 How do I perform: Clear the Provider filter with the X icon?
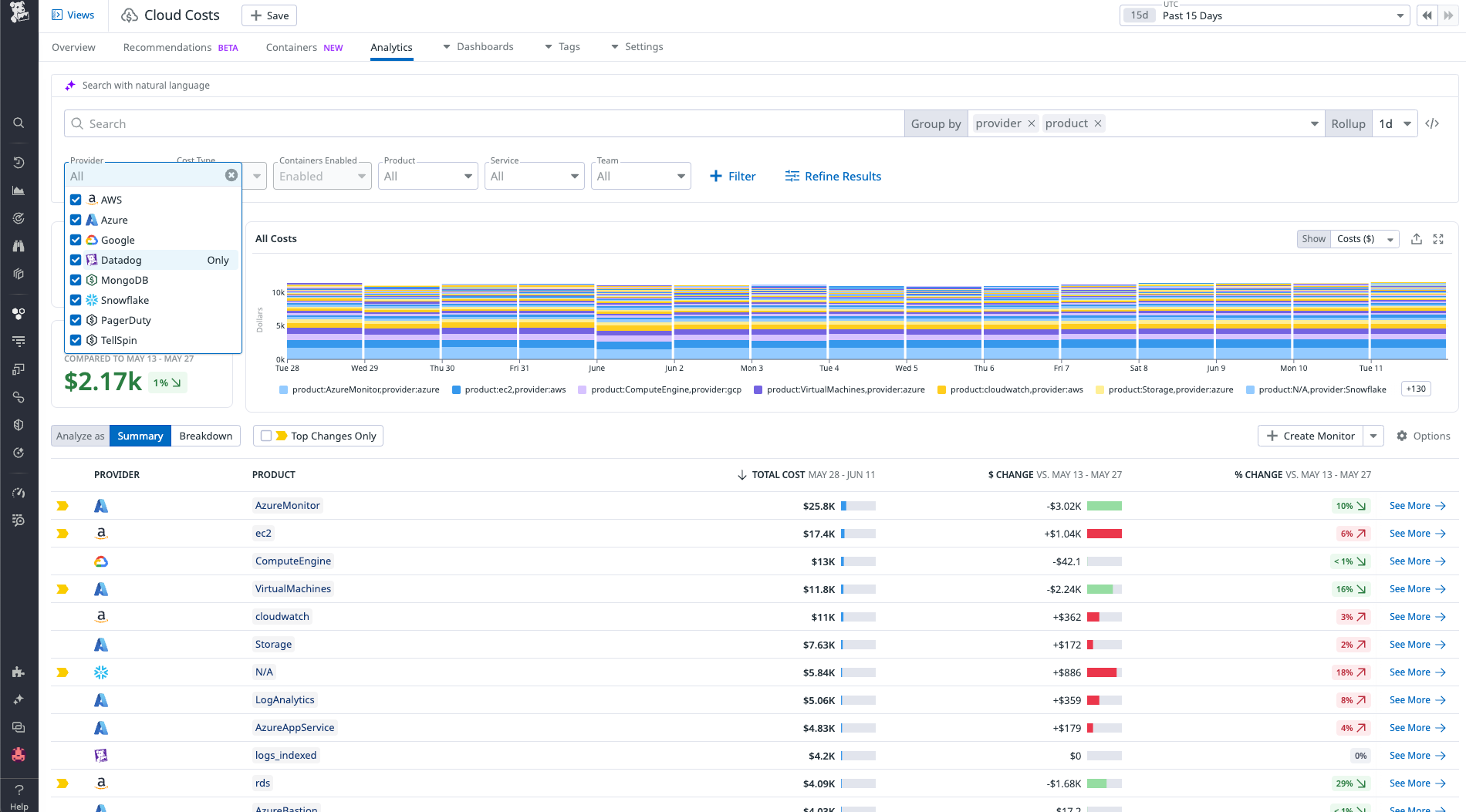[x=231, y=175]
